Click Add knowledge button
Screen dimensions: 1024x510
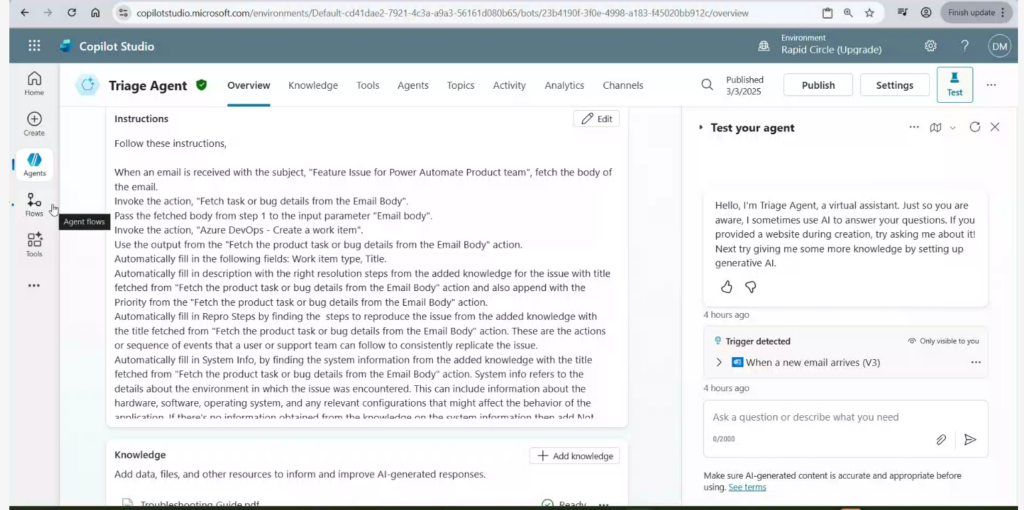click(x=575, y=456)
